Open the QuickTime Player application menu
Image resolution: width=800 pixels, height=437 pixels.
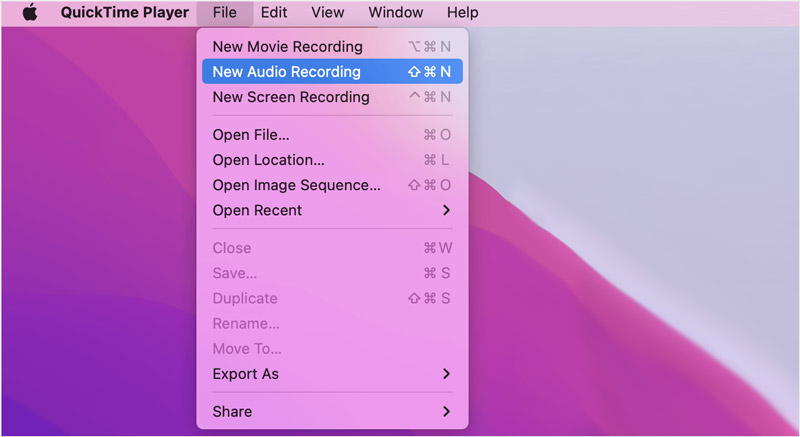pyautogui.click(x=124, y=12)
